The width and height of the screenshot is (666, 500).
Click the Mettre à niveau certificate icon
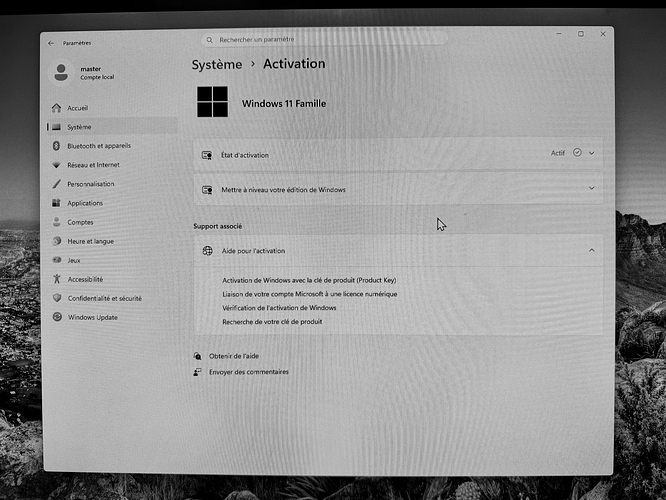pyautogui.click(x=207, y=189)
